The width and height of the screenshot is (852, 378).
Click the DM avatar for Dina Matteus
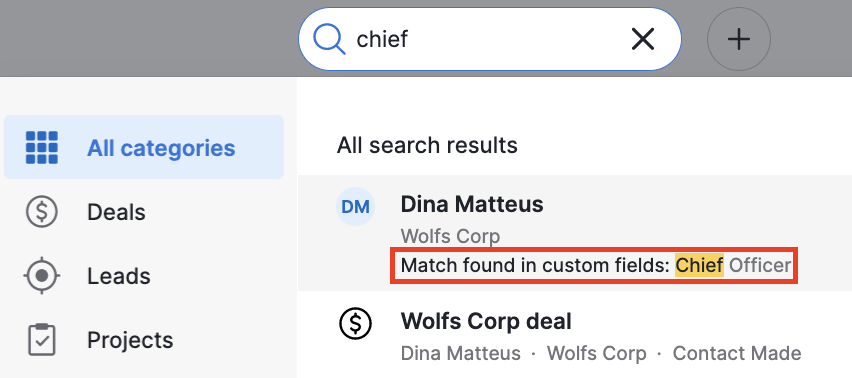tap(355, 206)
